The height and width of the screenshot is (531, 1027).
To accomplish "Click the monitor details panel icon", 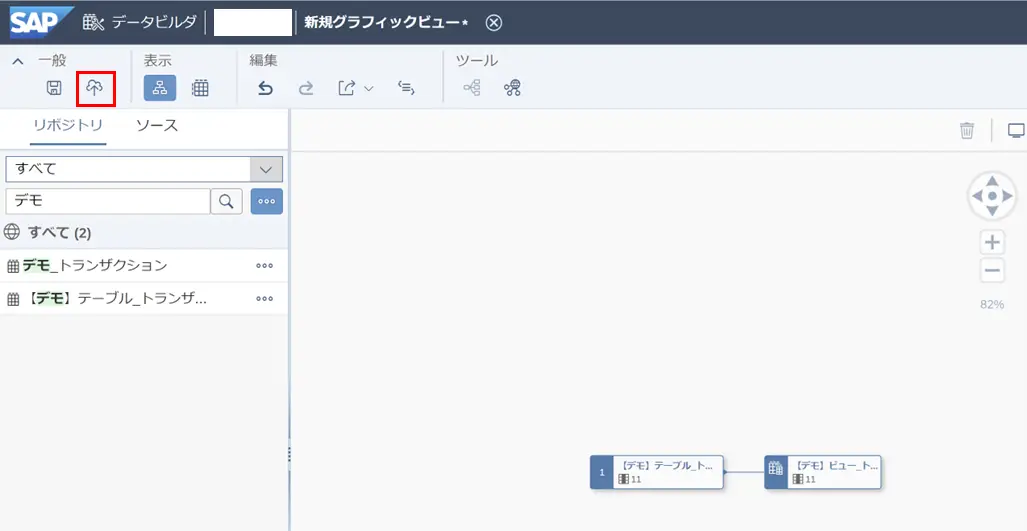I will (x=1016, y=130).
